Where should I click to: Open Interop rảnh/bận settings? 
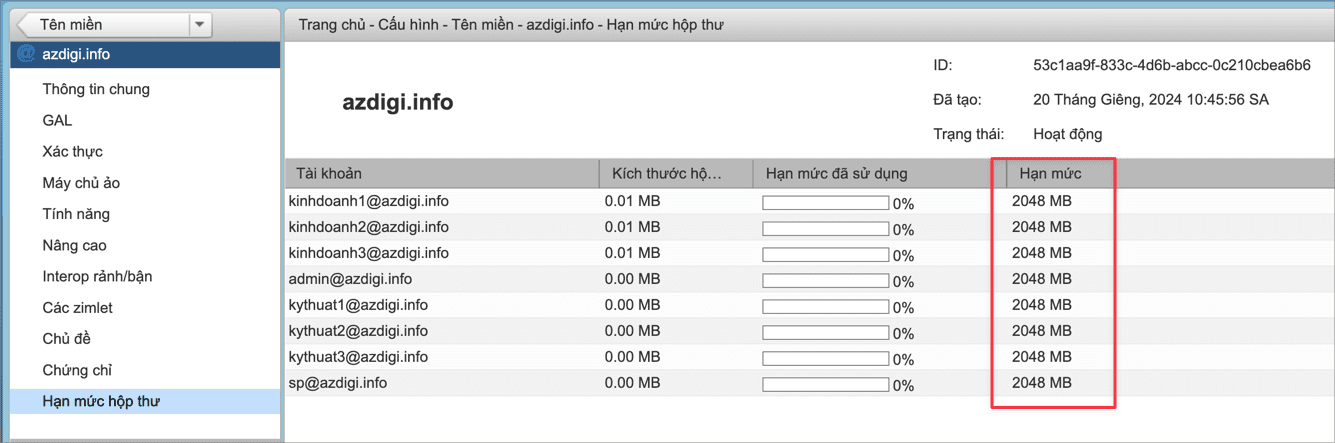tap(97, 276)
